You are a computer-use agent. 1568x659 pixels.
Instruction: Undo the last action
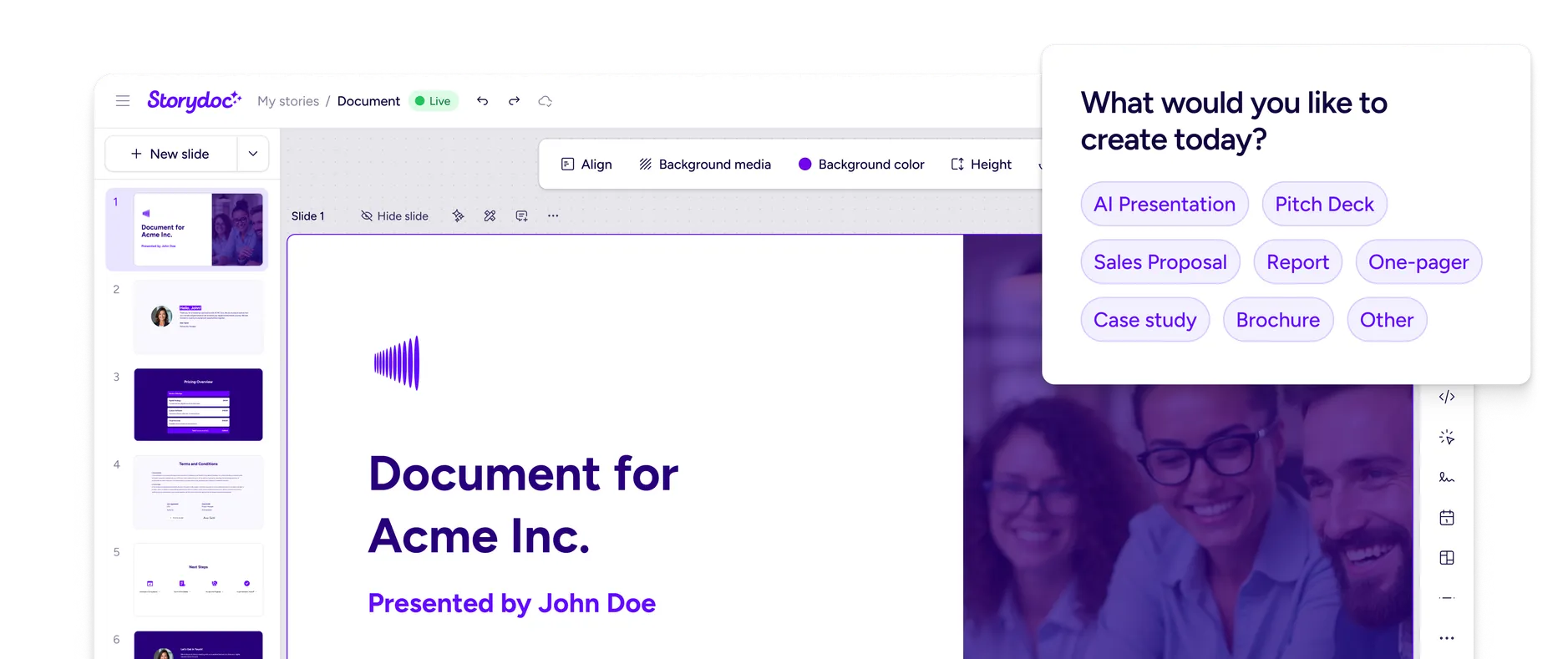point(482,101)
